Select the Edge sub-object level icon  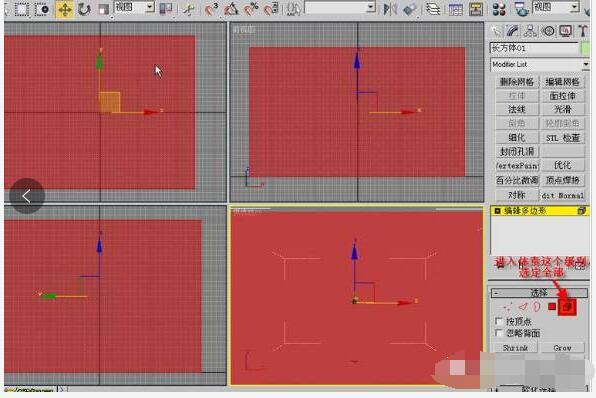tap(523, 306)
